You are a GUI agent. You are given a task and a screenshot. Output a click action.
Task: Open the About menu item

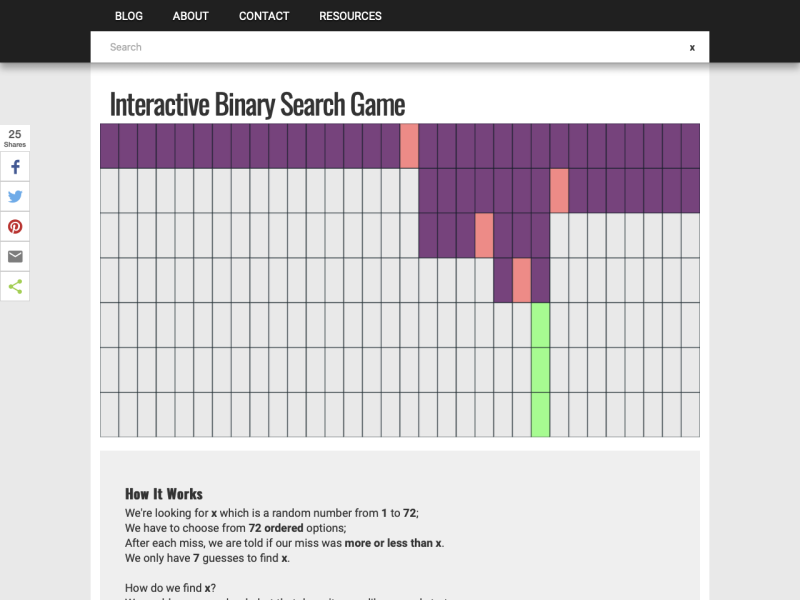[190, 16]
